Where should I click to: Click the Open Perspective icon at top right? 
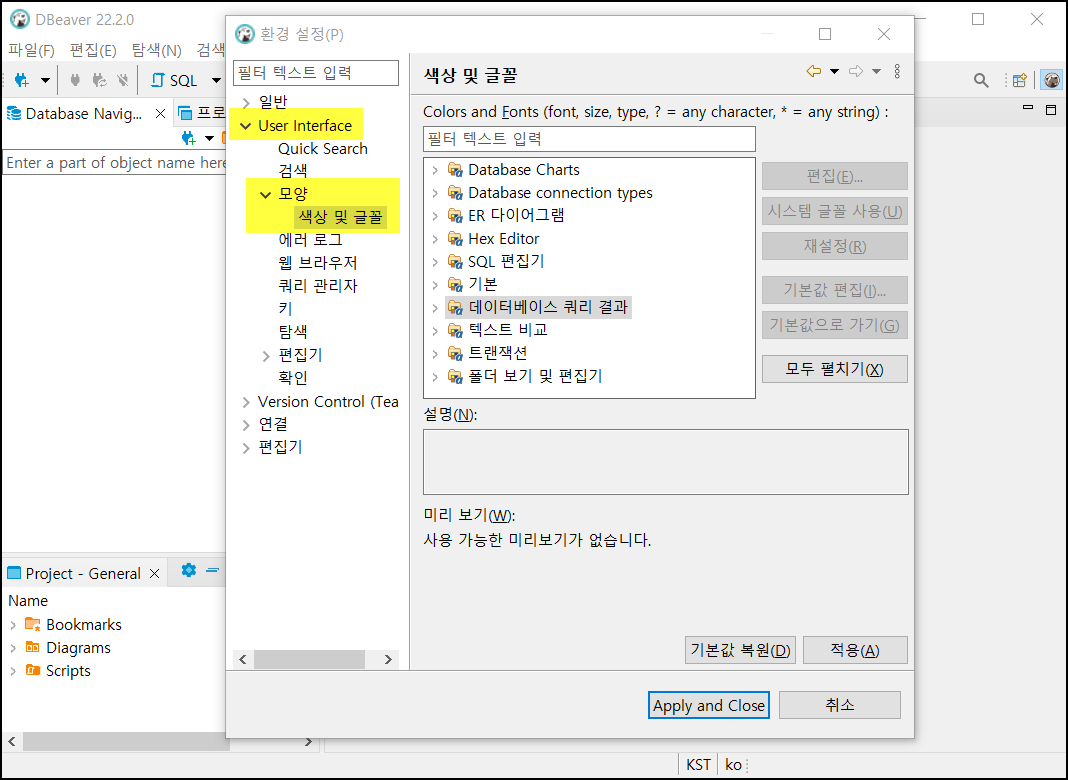tap(1020, 80)
